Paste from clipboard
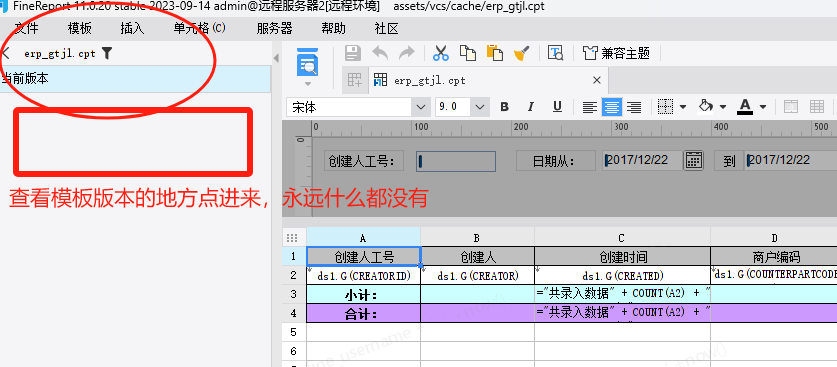Screen dimensions: 837x367 pos(495,53)
